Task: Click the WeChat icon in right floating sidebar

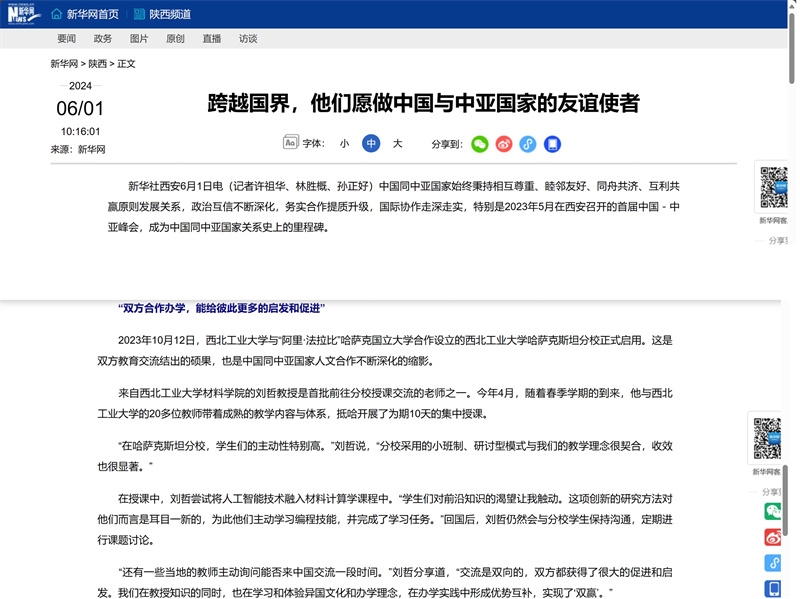Action: (x=774, y=511)
